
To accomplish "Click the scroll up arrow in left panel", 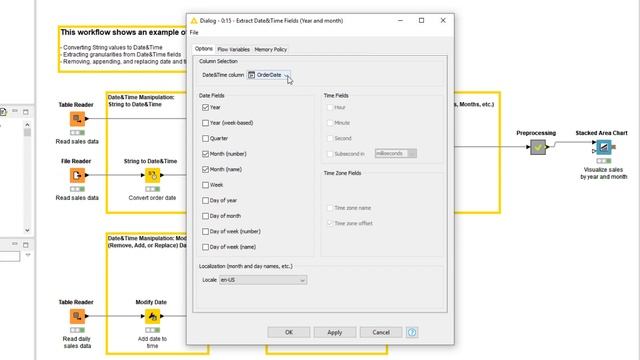I will (x=27, y=124).
